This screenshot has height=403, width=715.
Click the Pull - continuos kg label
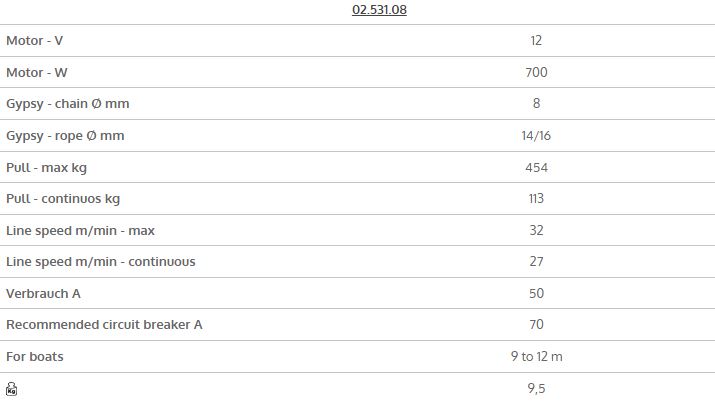63,199
